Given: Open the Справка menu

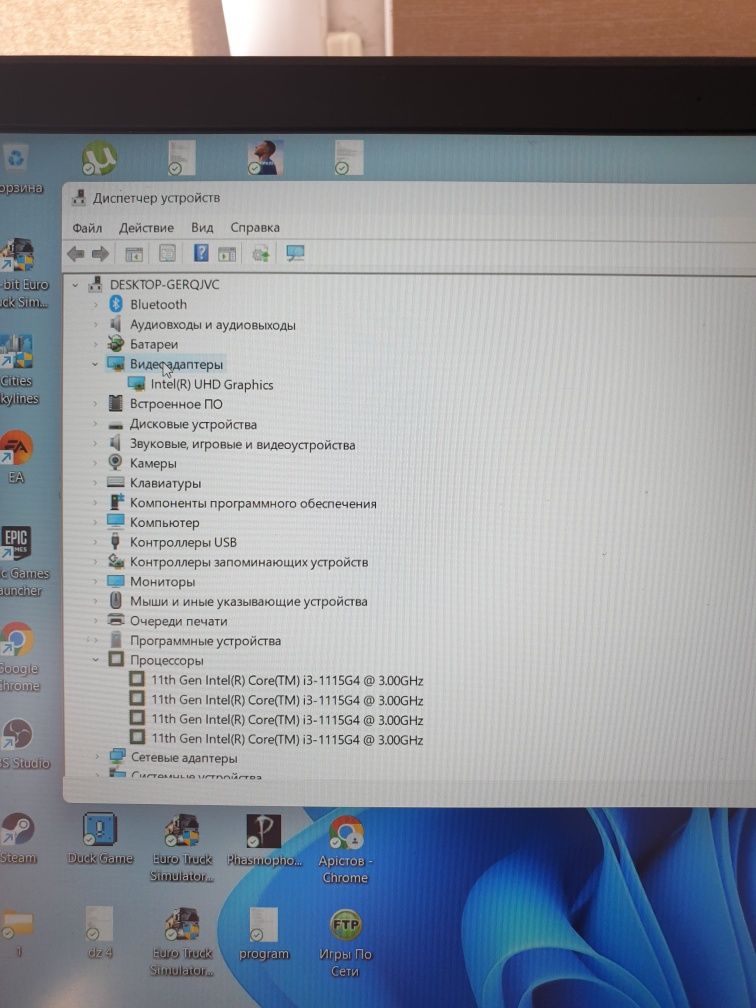Looking at the screenshot, I should (255, 228).
